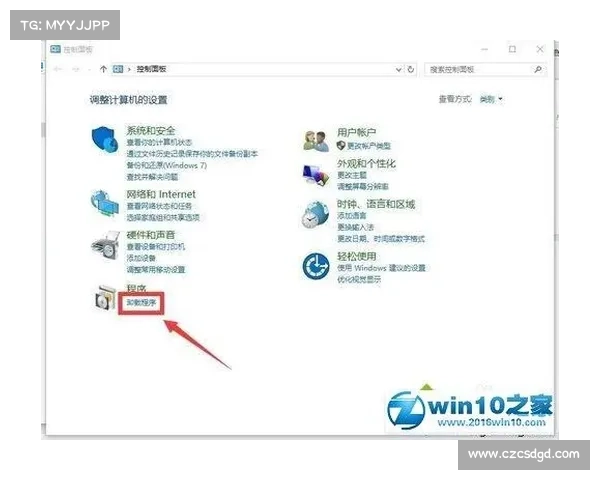Screen dimensions: 600x480
Task: Click 更改帐户类型 link
Action: click(369, 146)
